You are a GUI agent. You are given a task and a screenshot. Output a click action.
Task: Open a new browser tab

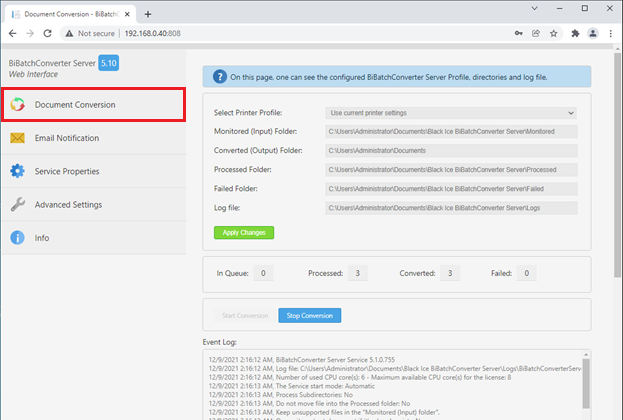tap(148, 13)
